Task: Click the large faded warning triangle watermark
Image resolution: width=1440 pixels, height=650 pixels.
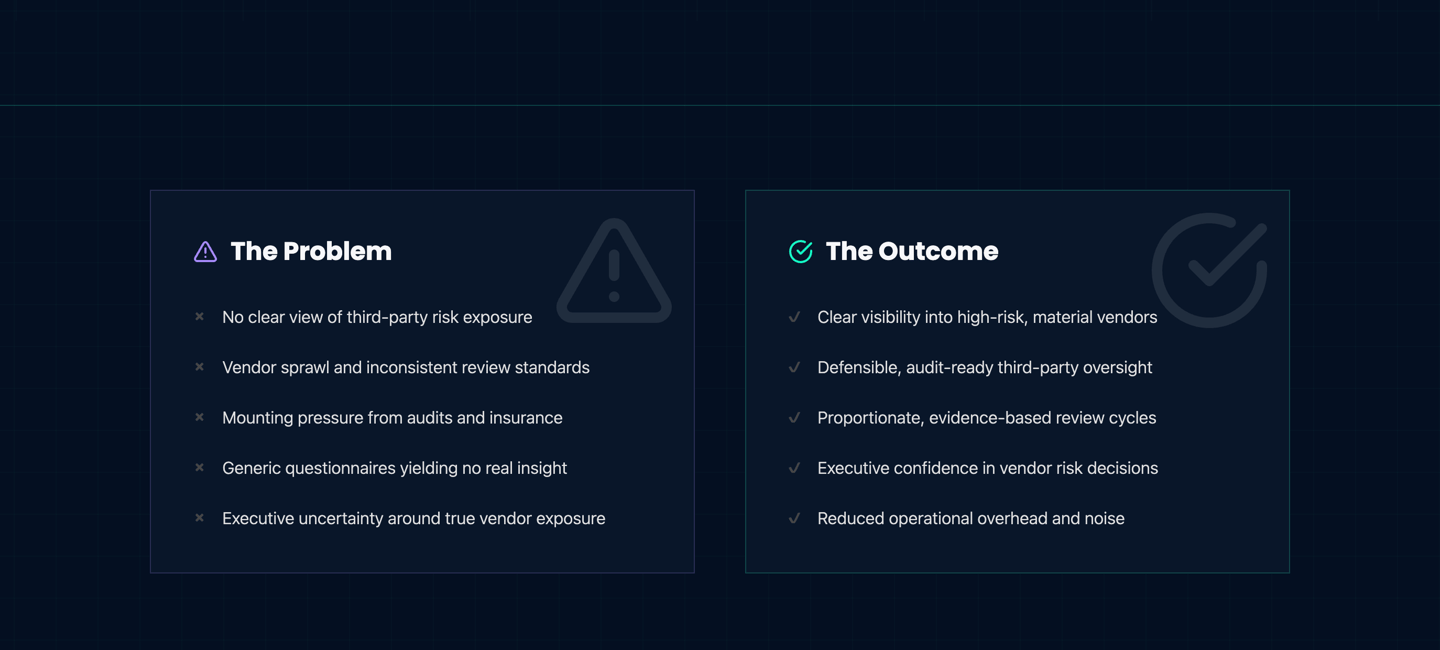Action: pyautogui.click(x=614, y=272)
